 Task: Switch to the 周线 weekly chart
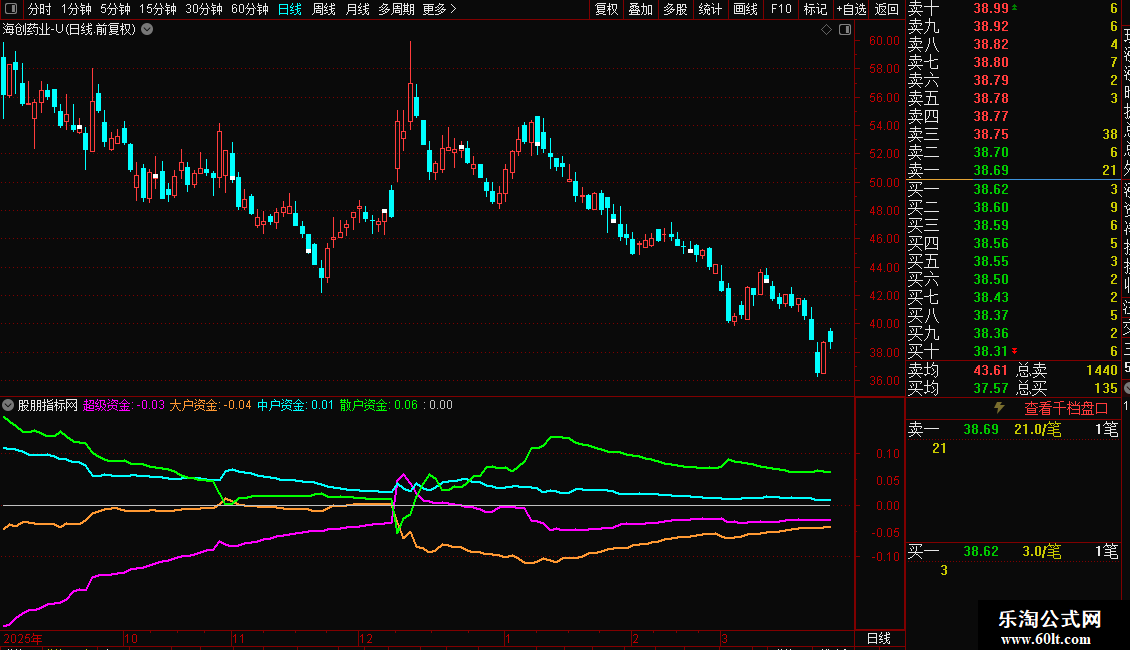coord(324,9)
